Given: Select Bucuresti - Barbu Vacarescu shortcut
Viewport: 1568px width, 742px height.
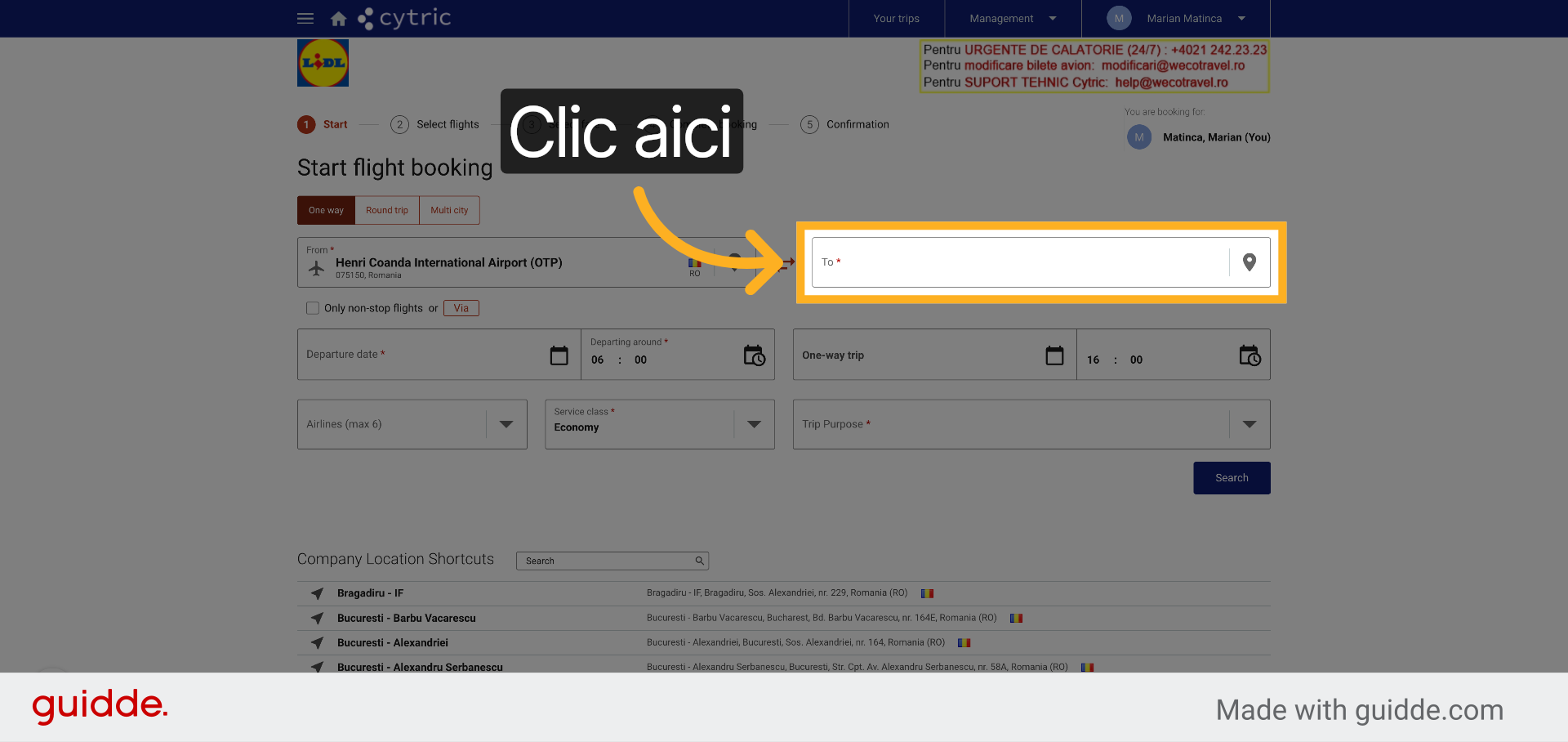Looking at the screenshot, I should 407,618.
